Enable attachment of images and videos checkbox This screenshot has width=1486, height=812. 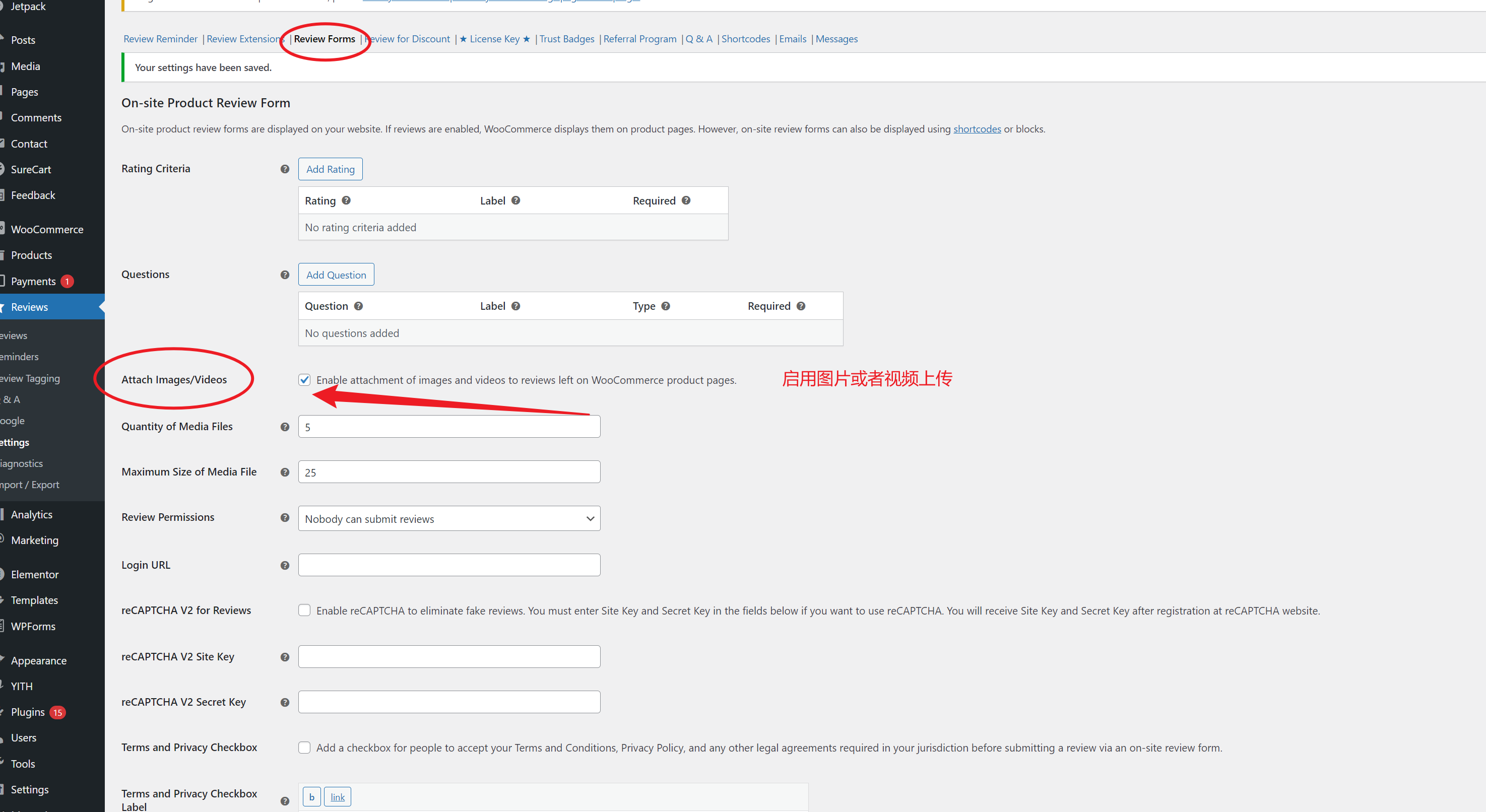click(305, 379)
